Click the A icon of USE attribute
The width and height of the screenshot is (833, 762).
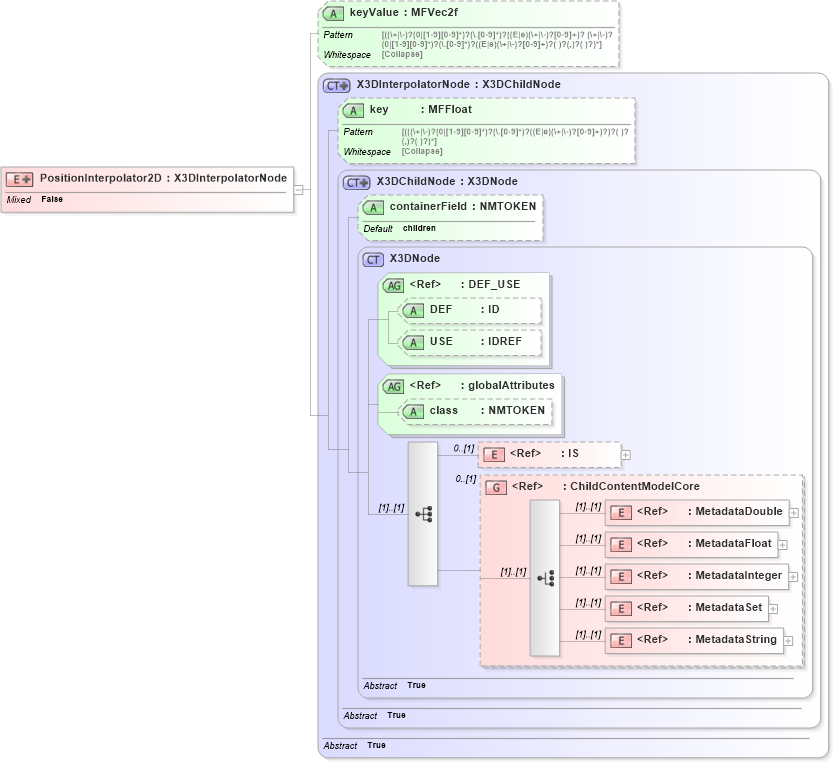(x=413, y=343)
